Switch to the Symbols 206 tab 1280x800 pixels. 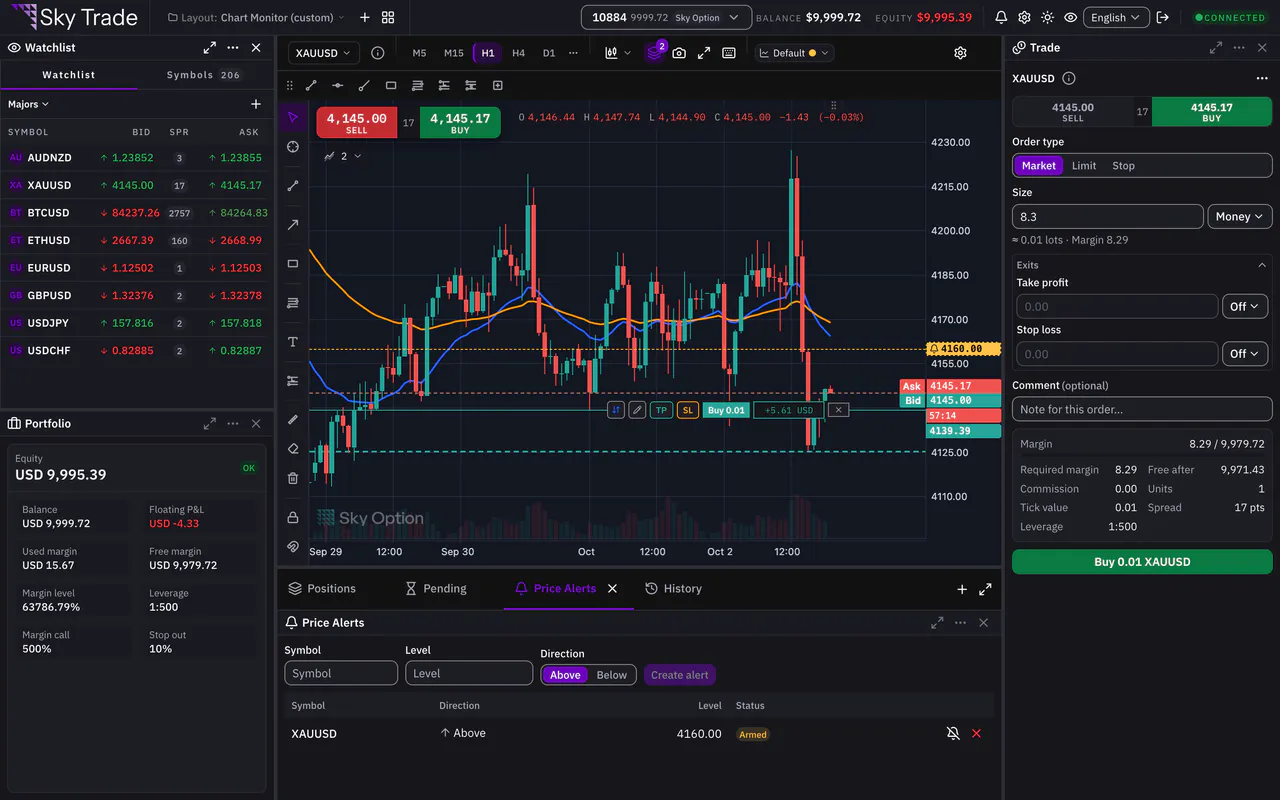tap(204, 75)
